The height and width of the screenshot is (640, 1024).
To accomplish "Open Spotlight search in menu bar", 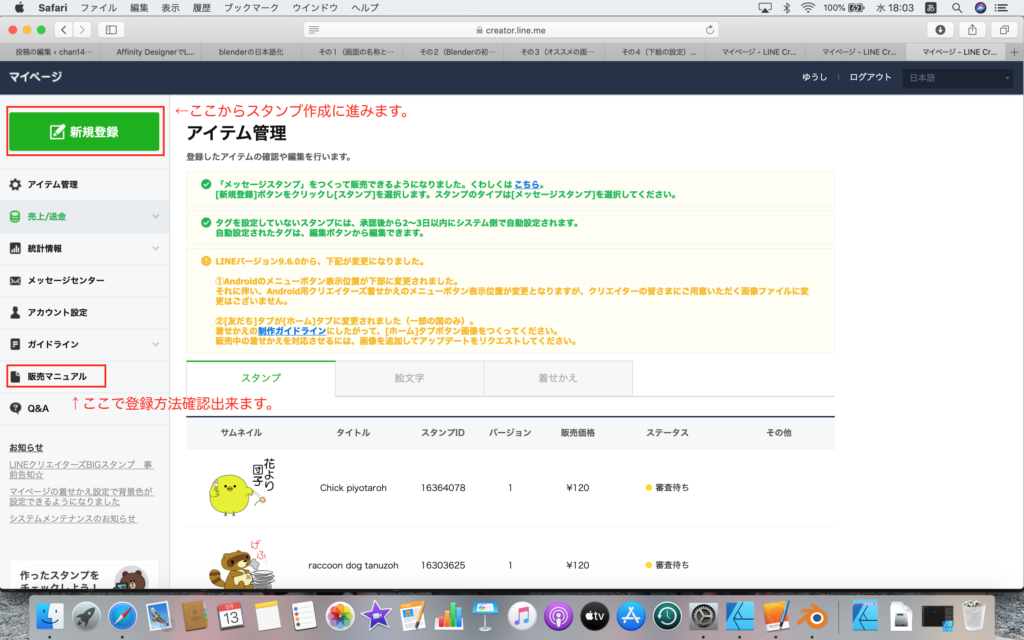I will pos(957,8).
